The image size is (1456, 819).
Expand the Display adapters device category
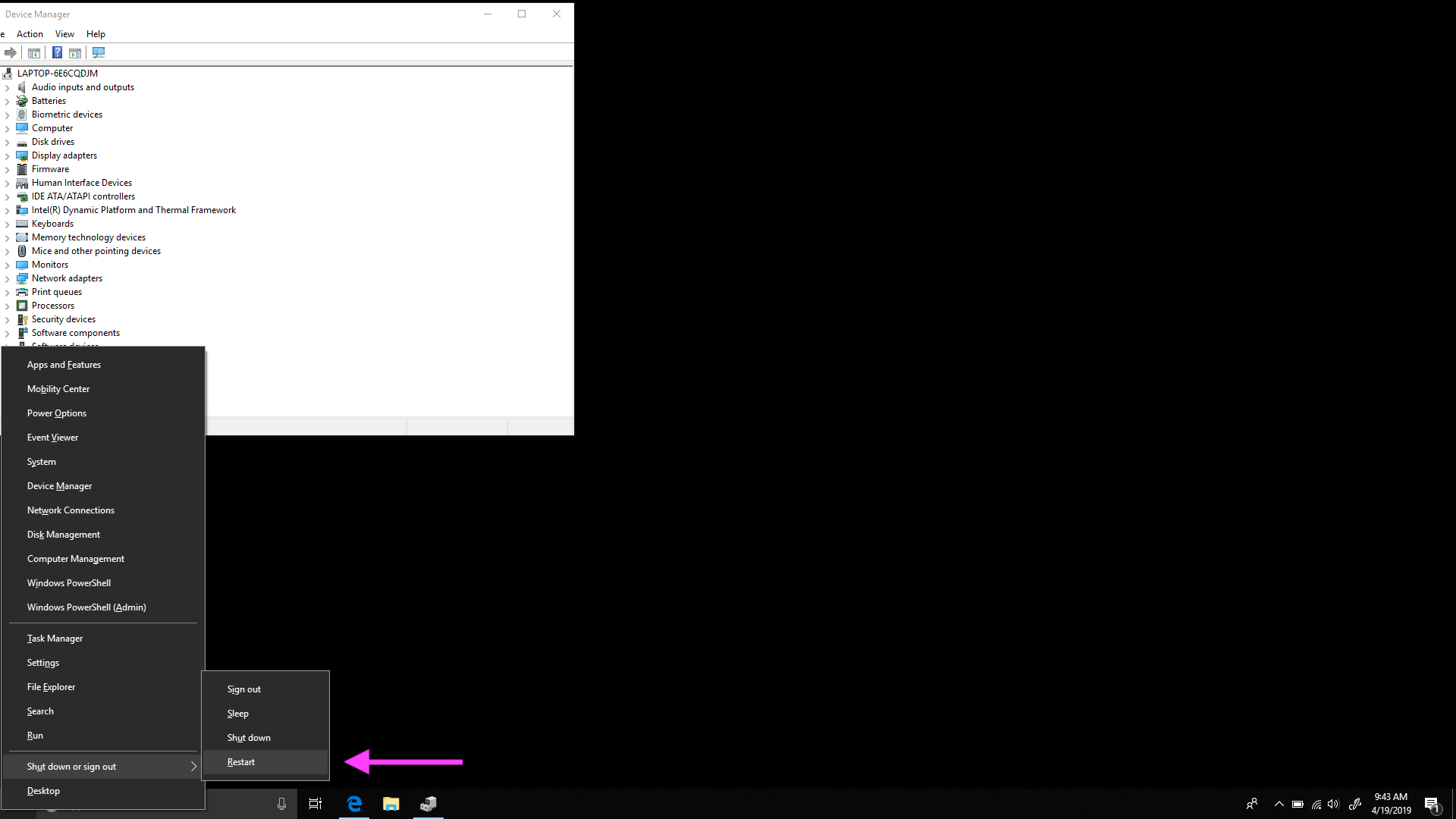[8, 155]
